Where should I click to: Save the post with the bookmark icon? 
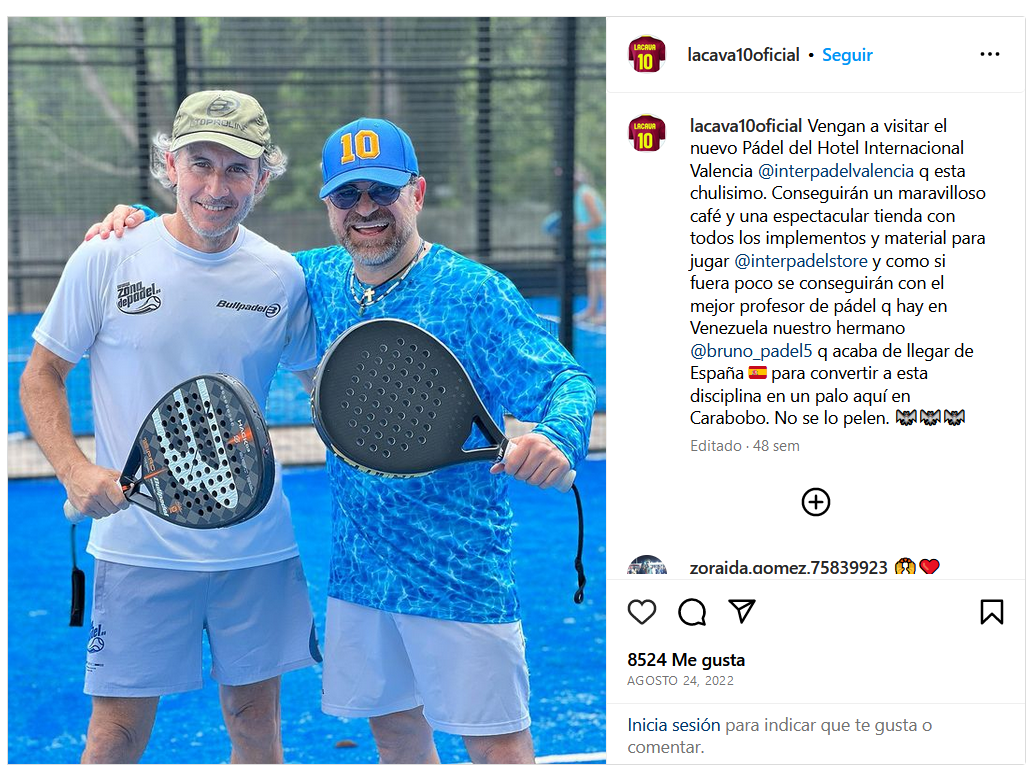point(992,612)
